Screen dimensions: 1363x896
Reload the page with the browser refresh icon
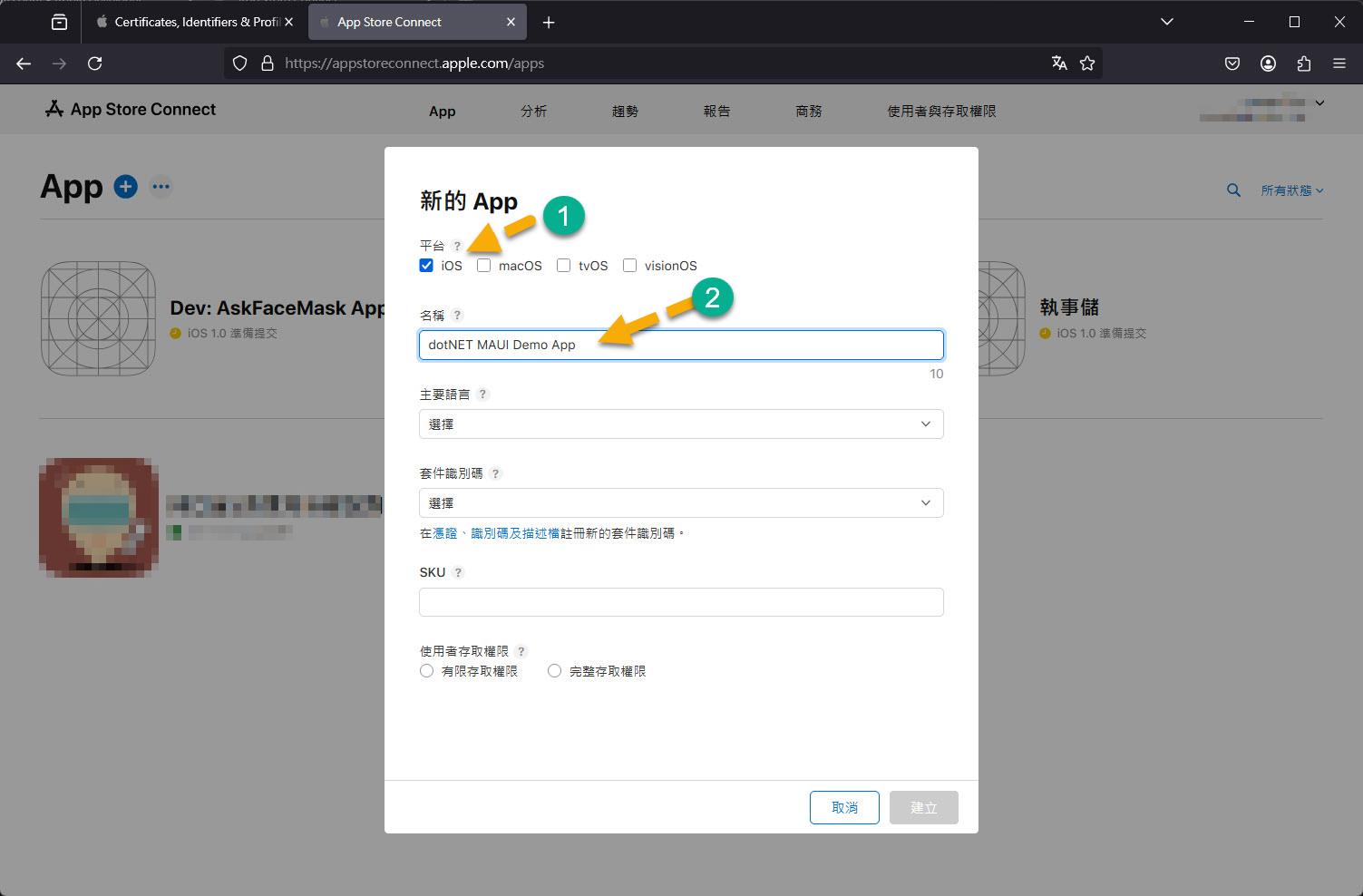[x=94, y=63]
